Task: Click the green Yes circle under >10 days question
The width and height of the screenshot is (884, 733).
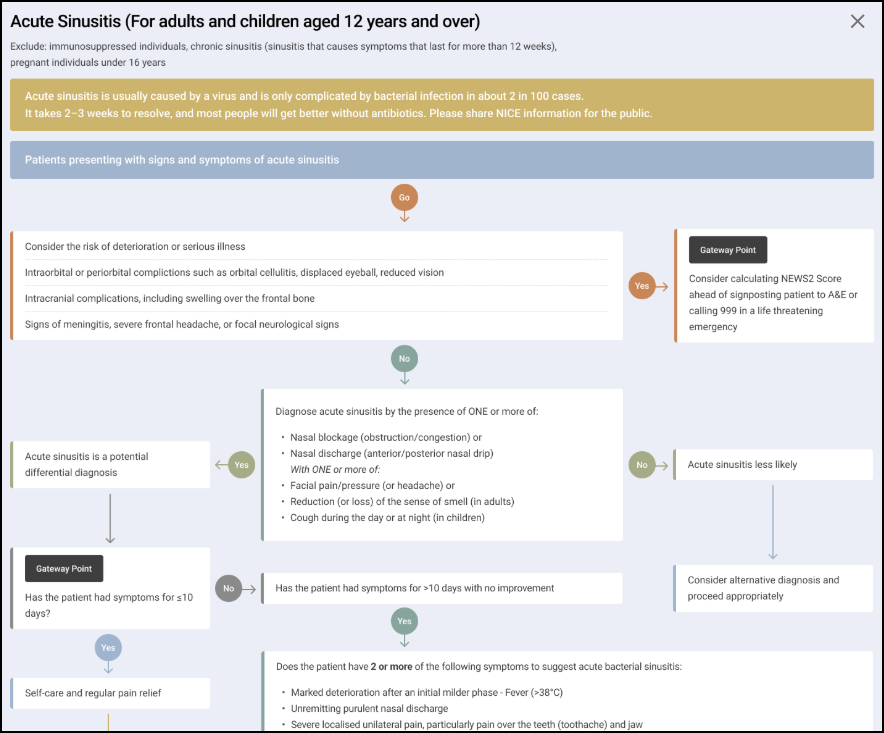Action: click(x=404, y=621)
